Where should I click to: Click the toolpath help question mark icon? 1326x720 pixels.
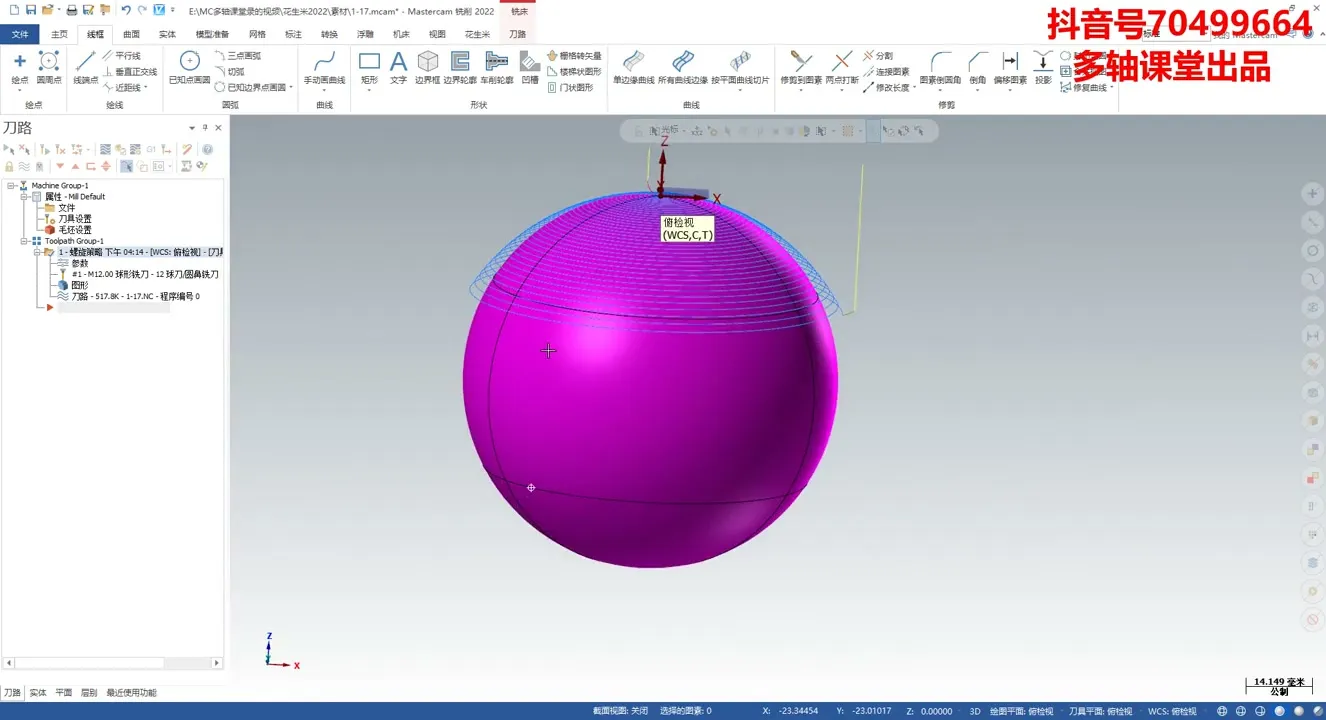(207, 149)
